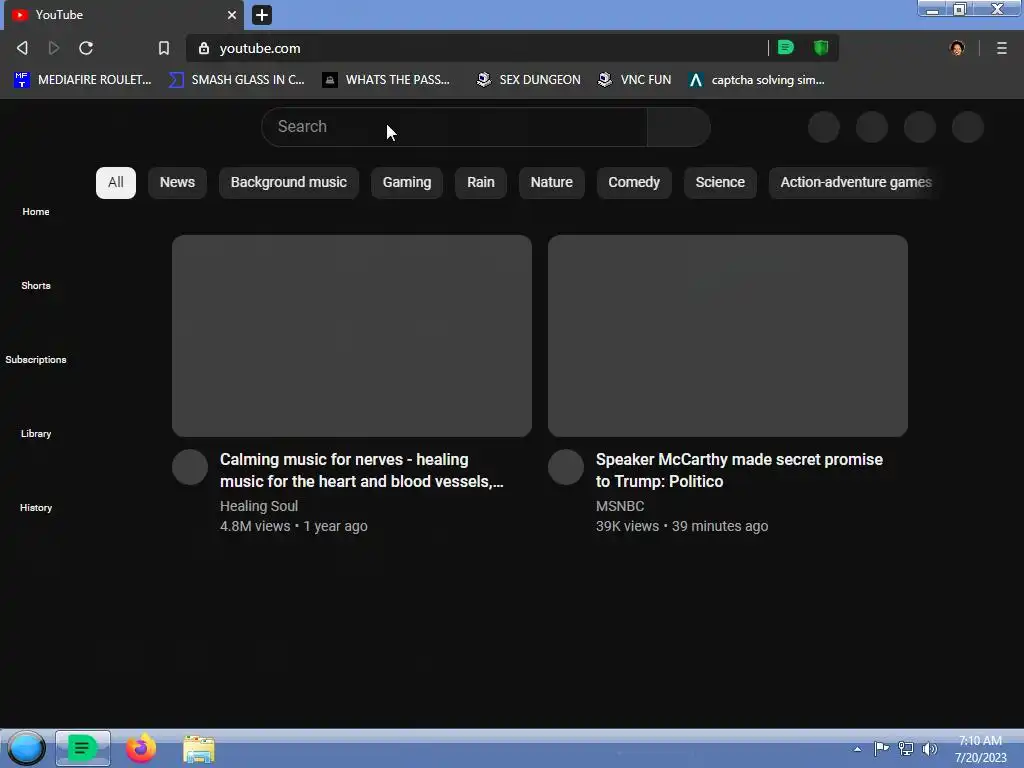Select the News filter chip

pos(177,182)
